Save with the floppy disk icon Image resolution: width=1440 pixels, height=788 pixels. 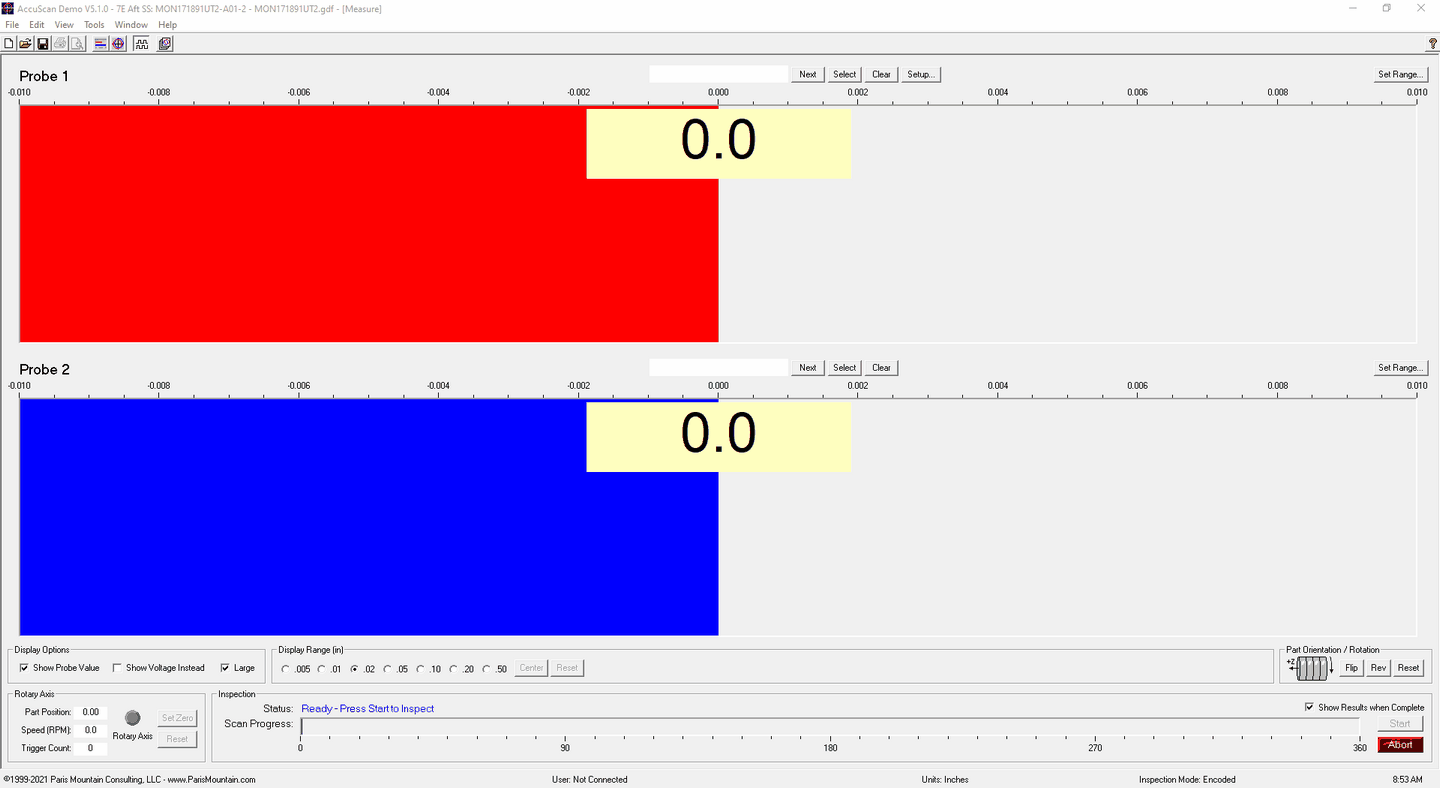point(42,44)
